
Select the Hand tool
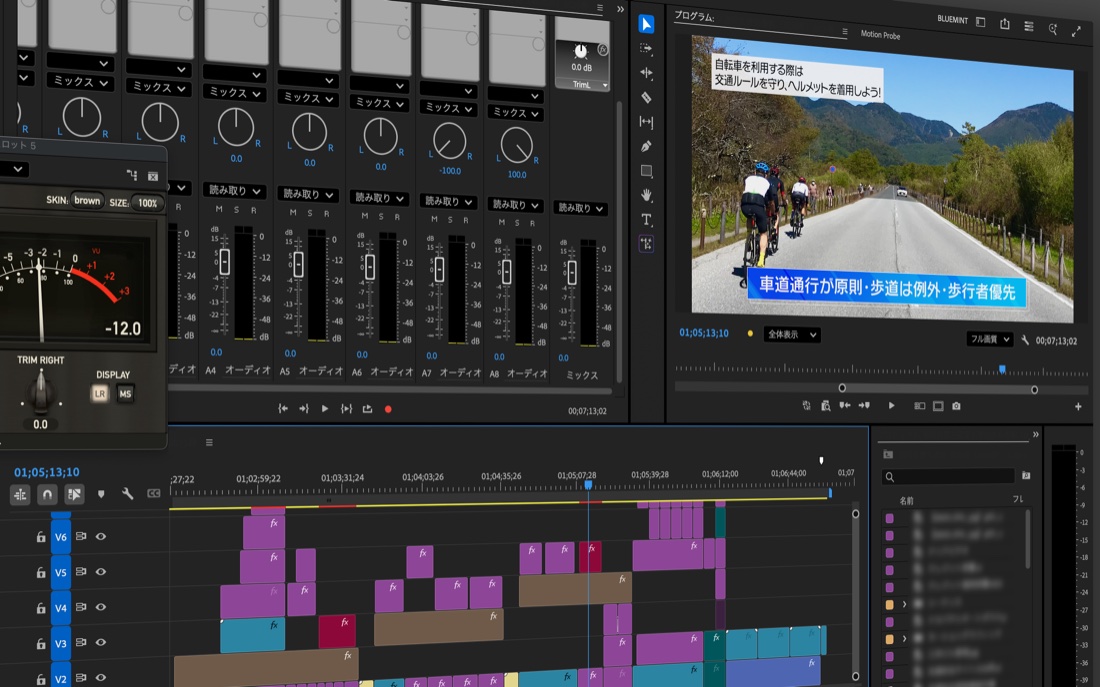pos(646,195)
